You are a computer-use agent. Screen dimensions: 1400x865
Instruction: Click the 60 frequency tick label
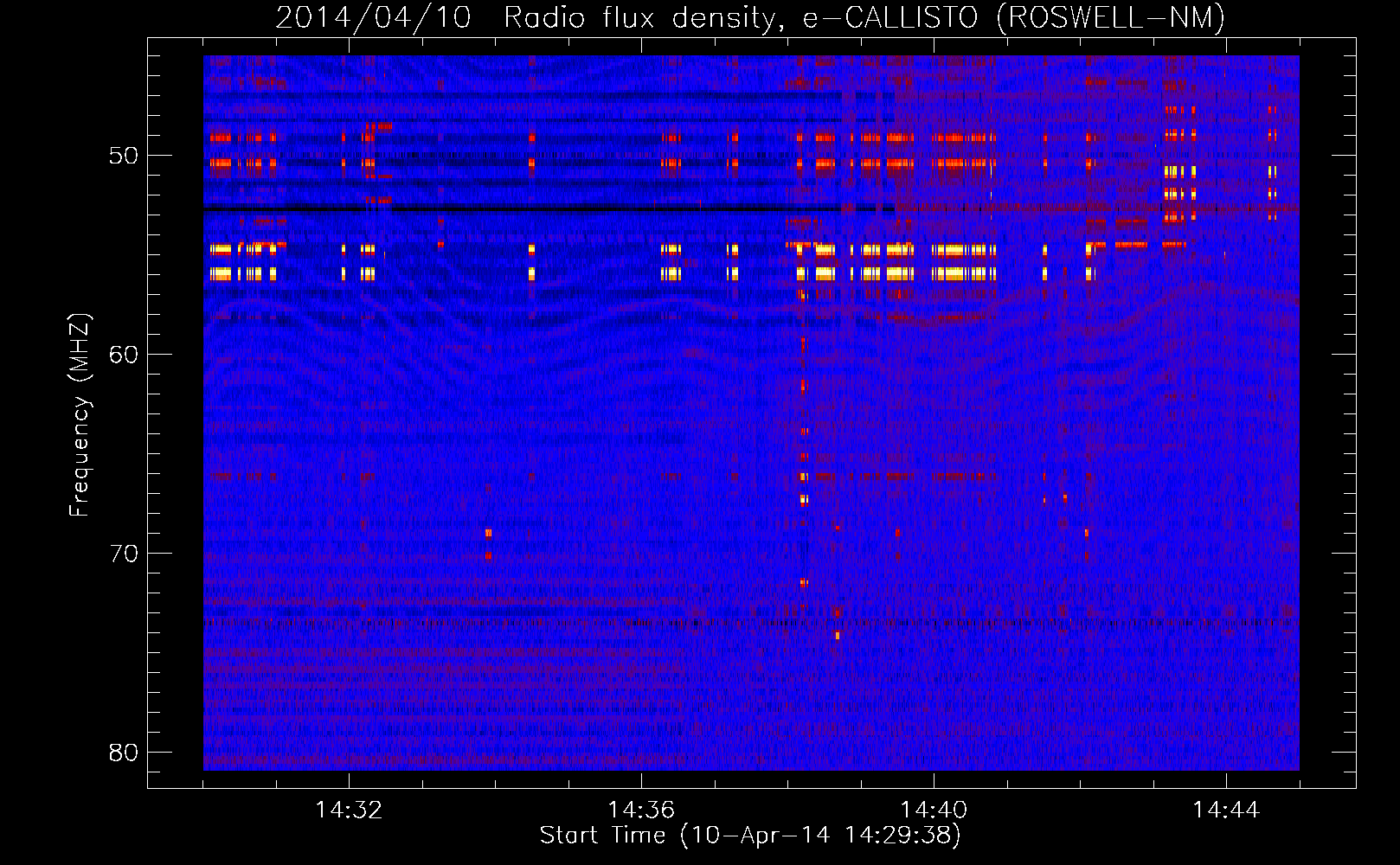click(x=125, y=355)
